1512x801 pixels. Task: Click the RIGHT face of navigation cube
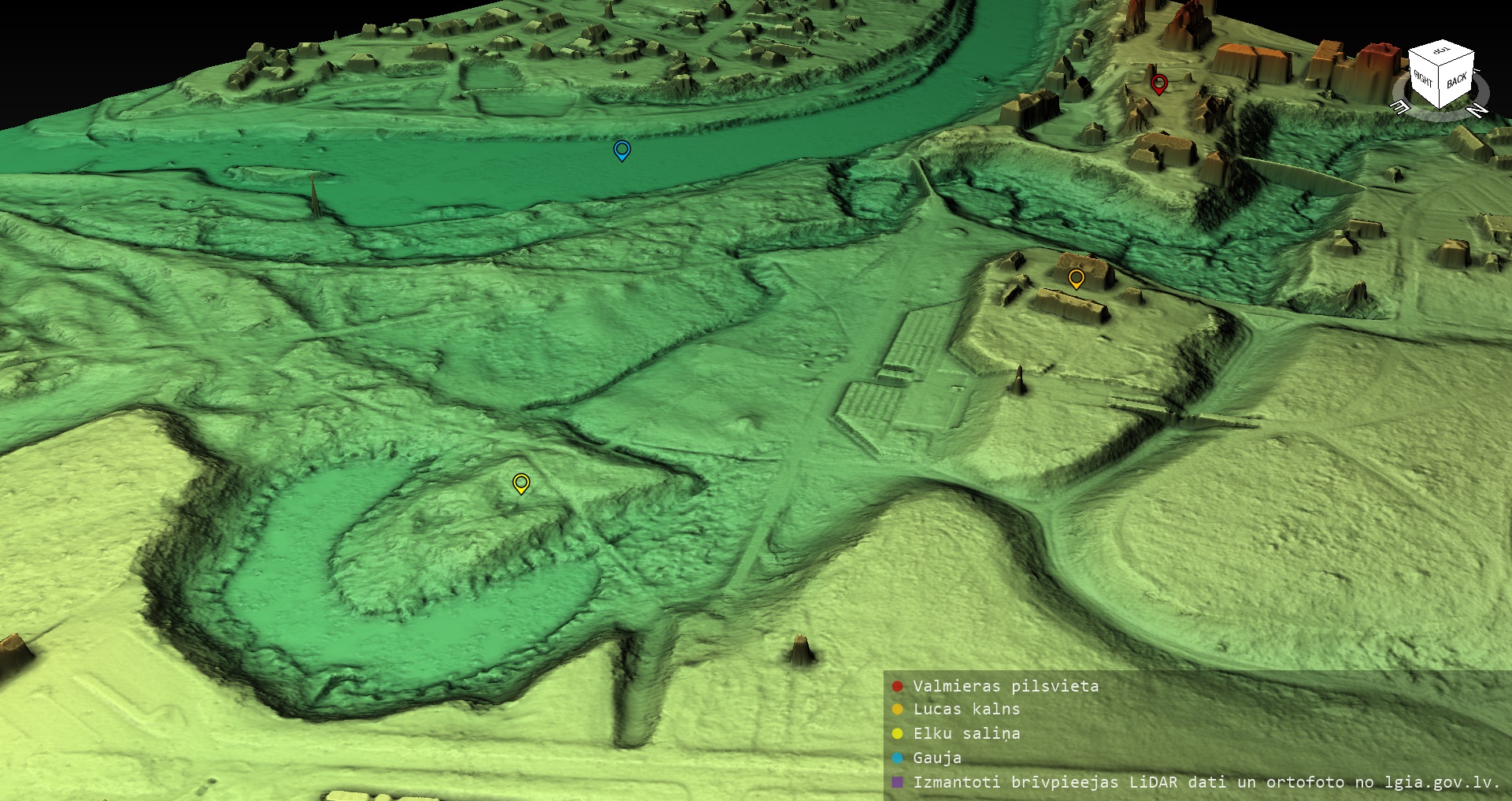1424,80
